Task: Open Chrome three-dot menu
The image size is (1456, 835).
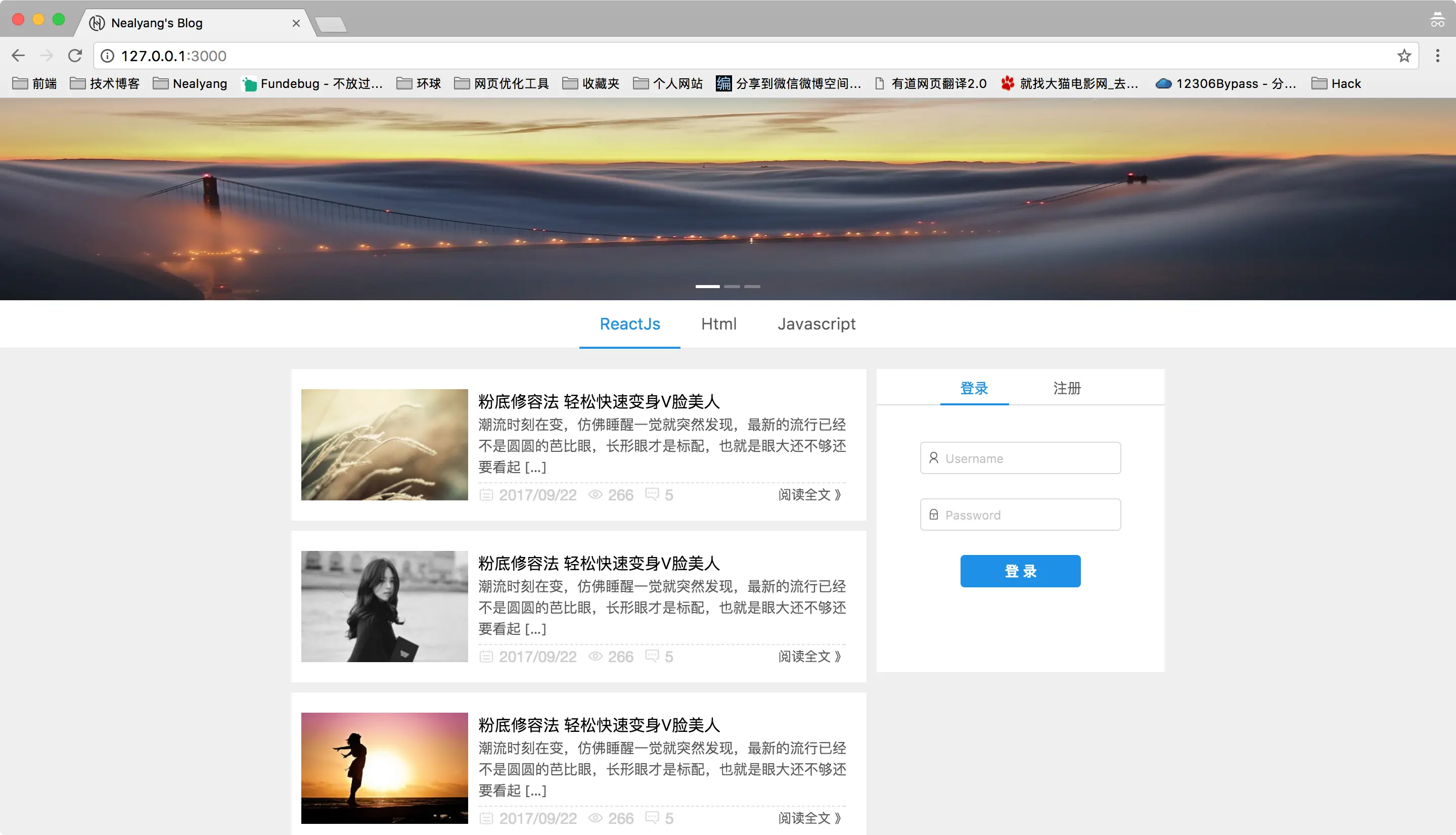Action: click(1437, 56)
